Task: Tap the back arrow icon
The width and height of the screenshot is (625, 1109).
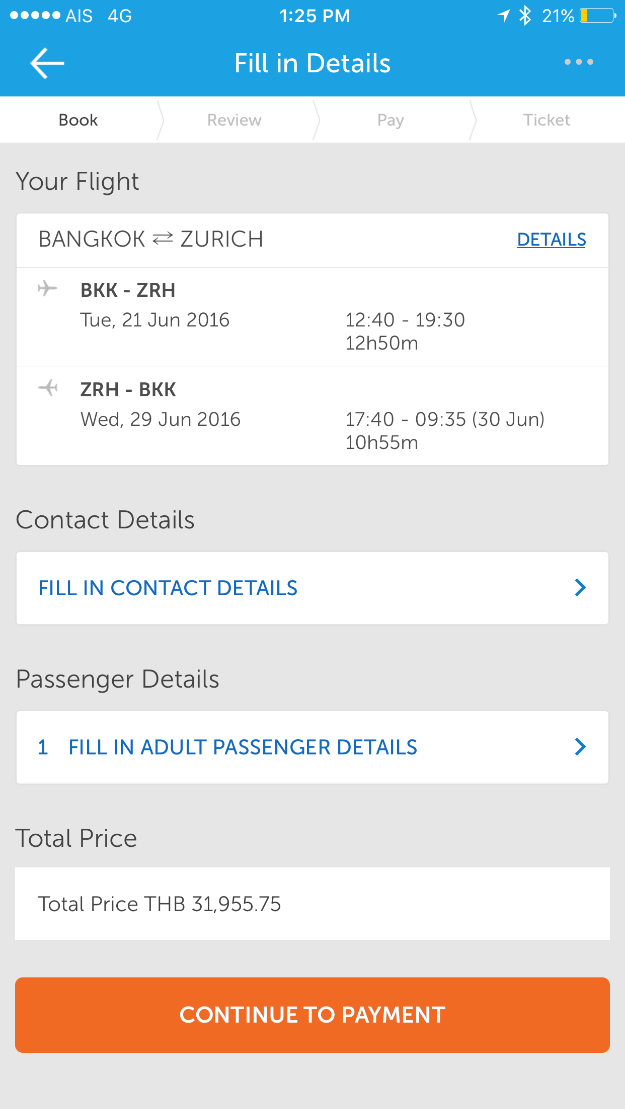Action: coord(47,63)
